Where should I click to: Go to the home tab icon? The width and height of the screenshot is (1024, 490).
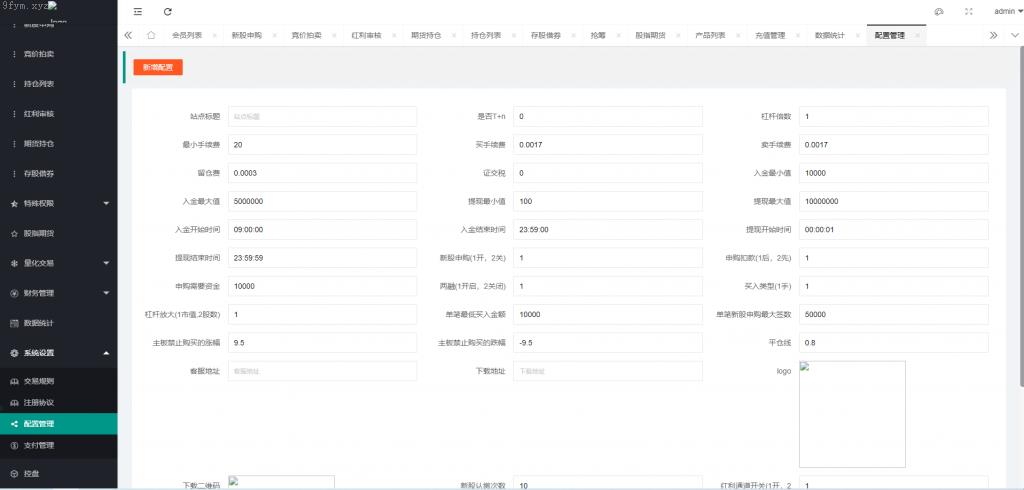[x=151, y=35]
